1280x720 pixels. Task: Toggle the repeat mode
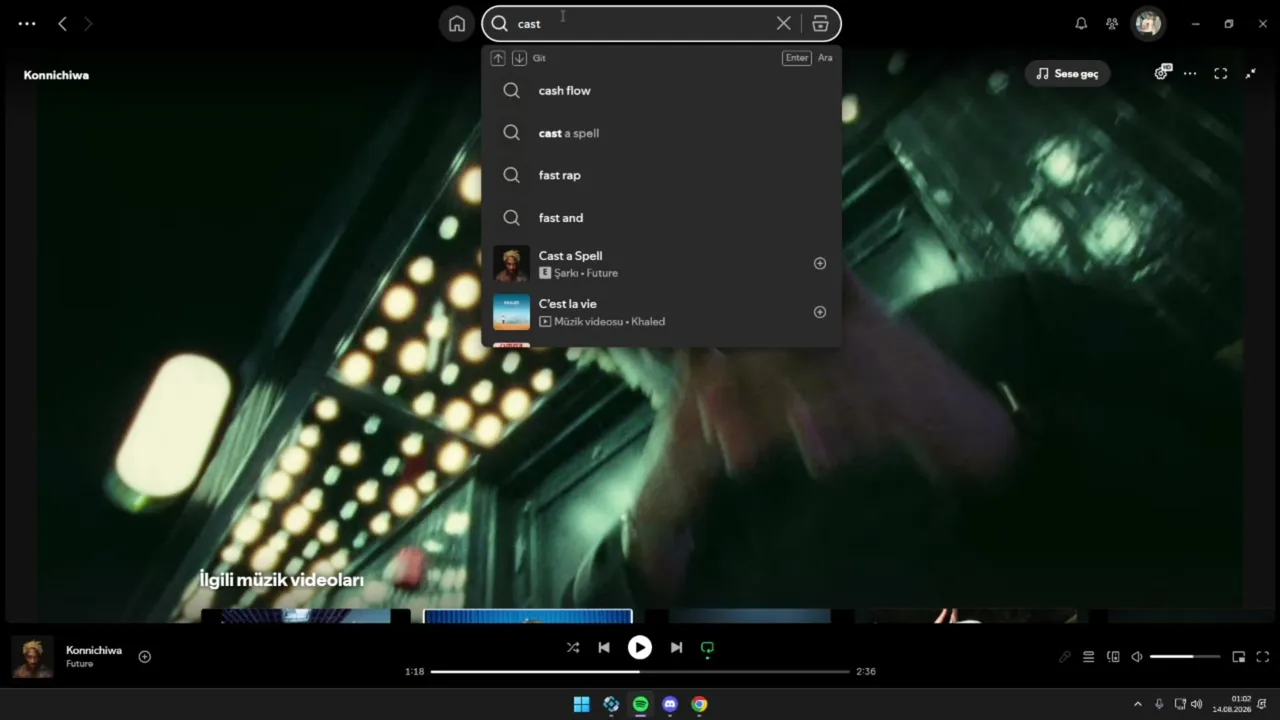(708, 648)
